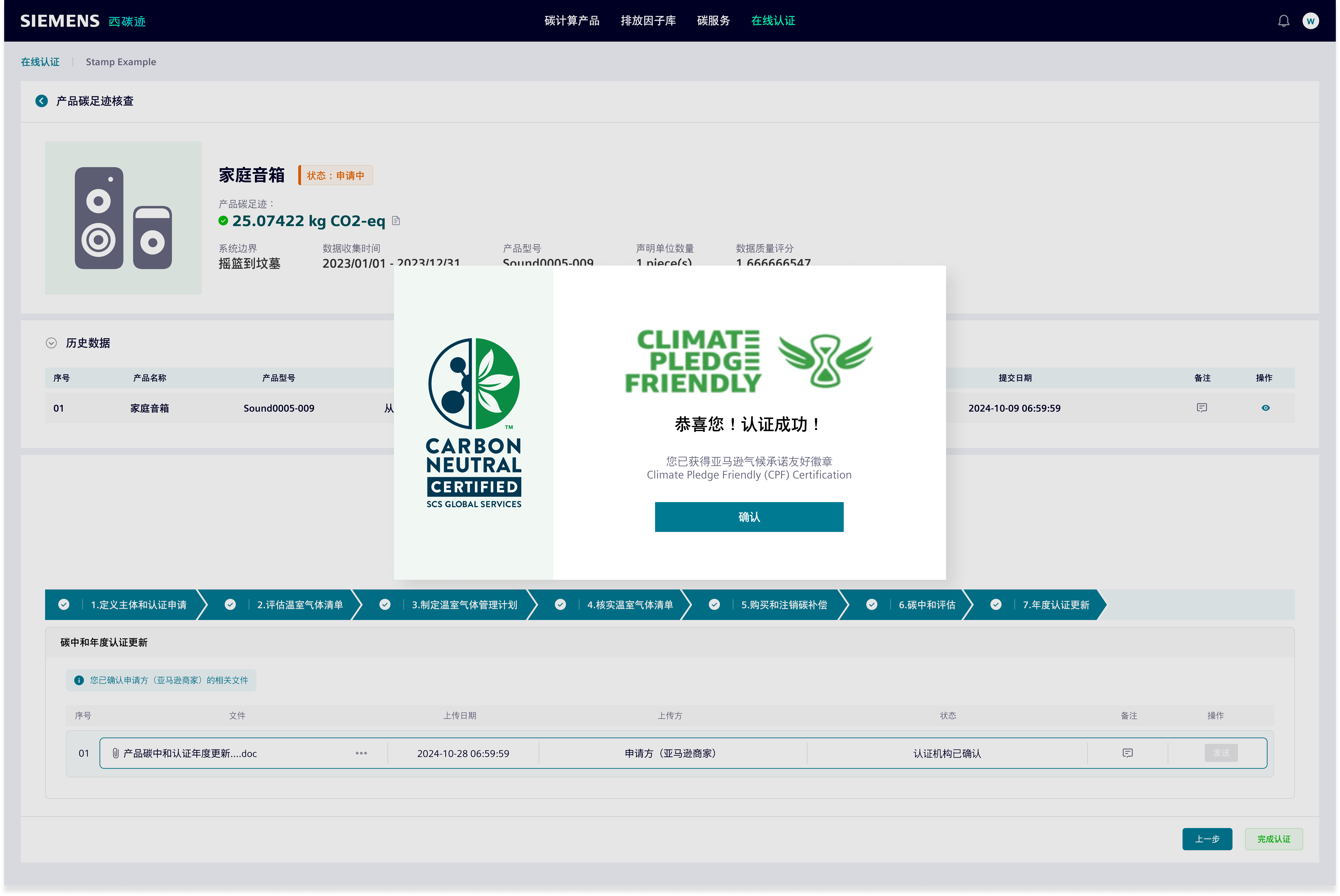Click the check icon of step 3
This screenshot has height=896, width=1340.
(x=385, y=605)
